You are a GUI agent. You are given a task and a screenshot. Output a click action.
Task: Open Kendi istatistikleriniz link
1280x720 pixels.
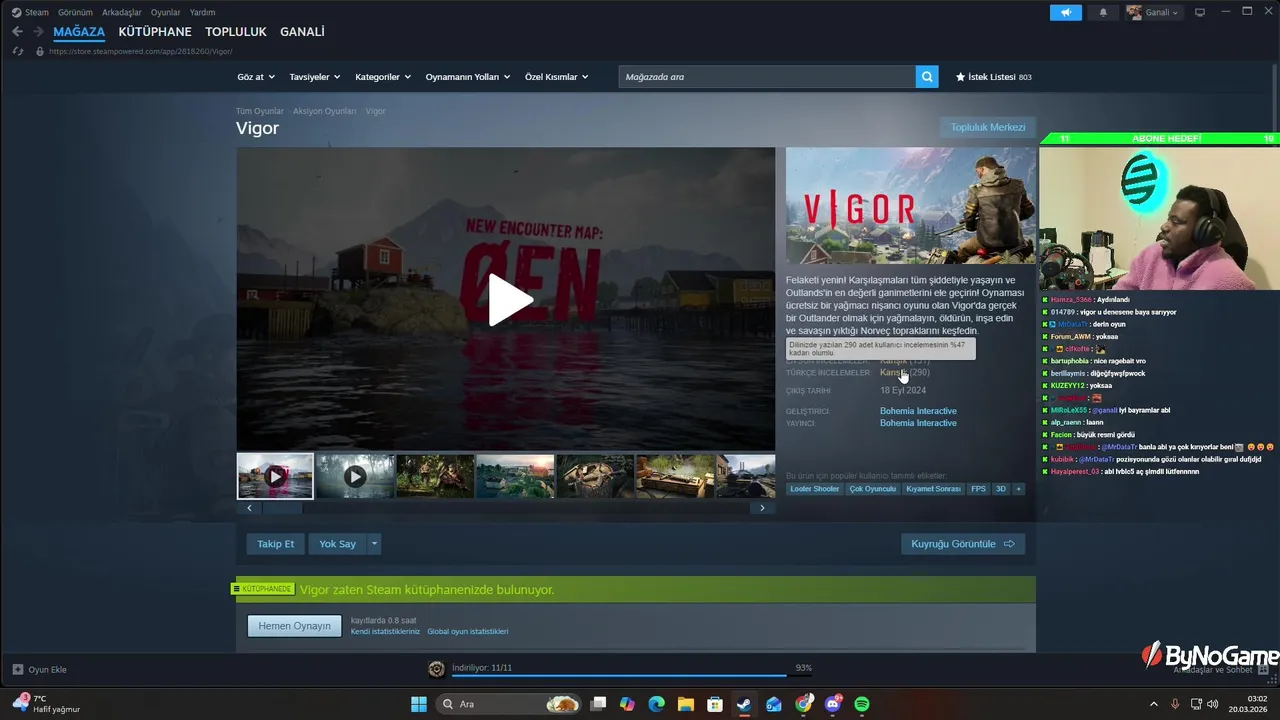(385, 632)
